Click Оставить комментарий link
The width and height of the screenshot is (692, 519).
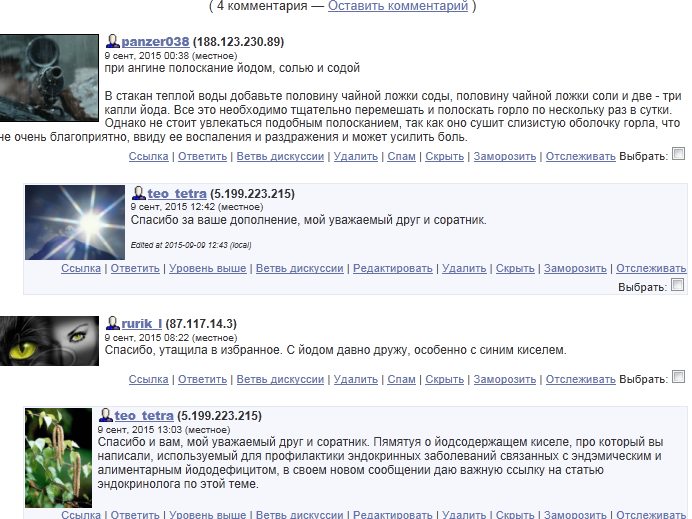[x=398, y=6]
